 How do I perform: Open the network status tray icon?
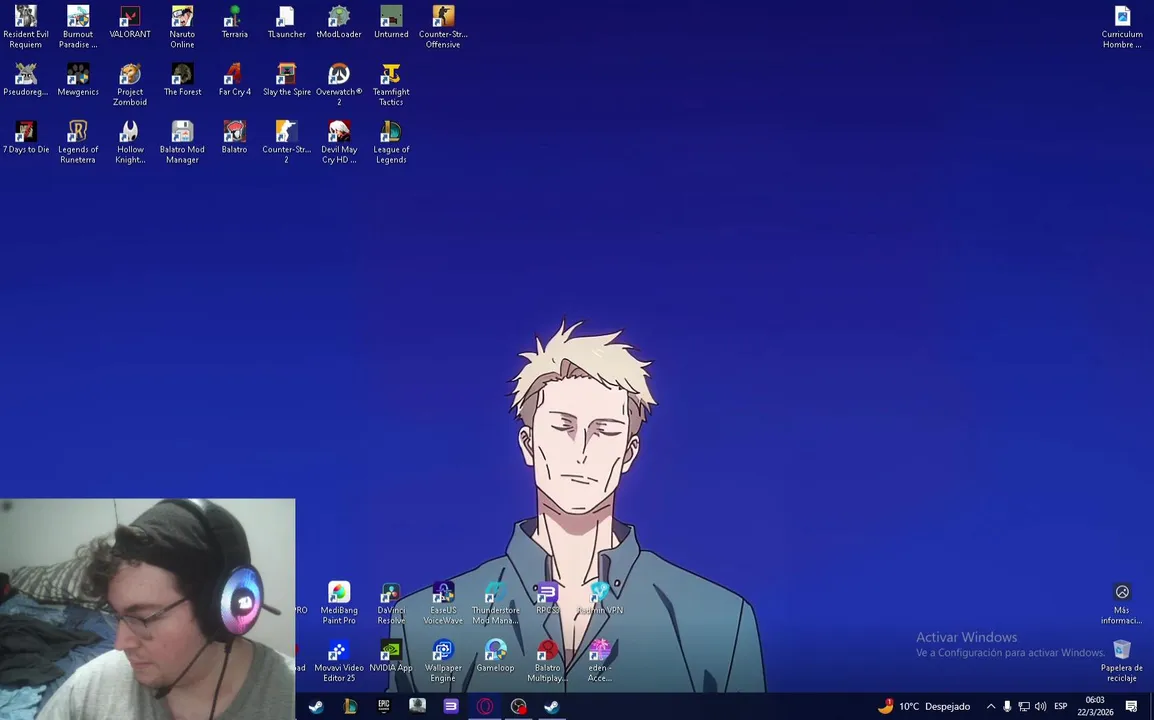coord(1024,706)
